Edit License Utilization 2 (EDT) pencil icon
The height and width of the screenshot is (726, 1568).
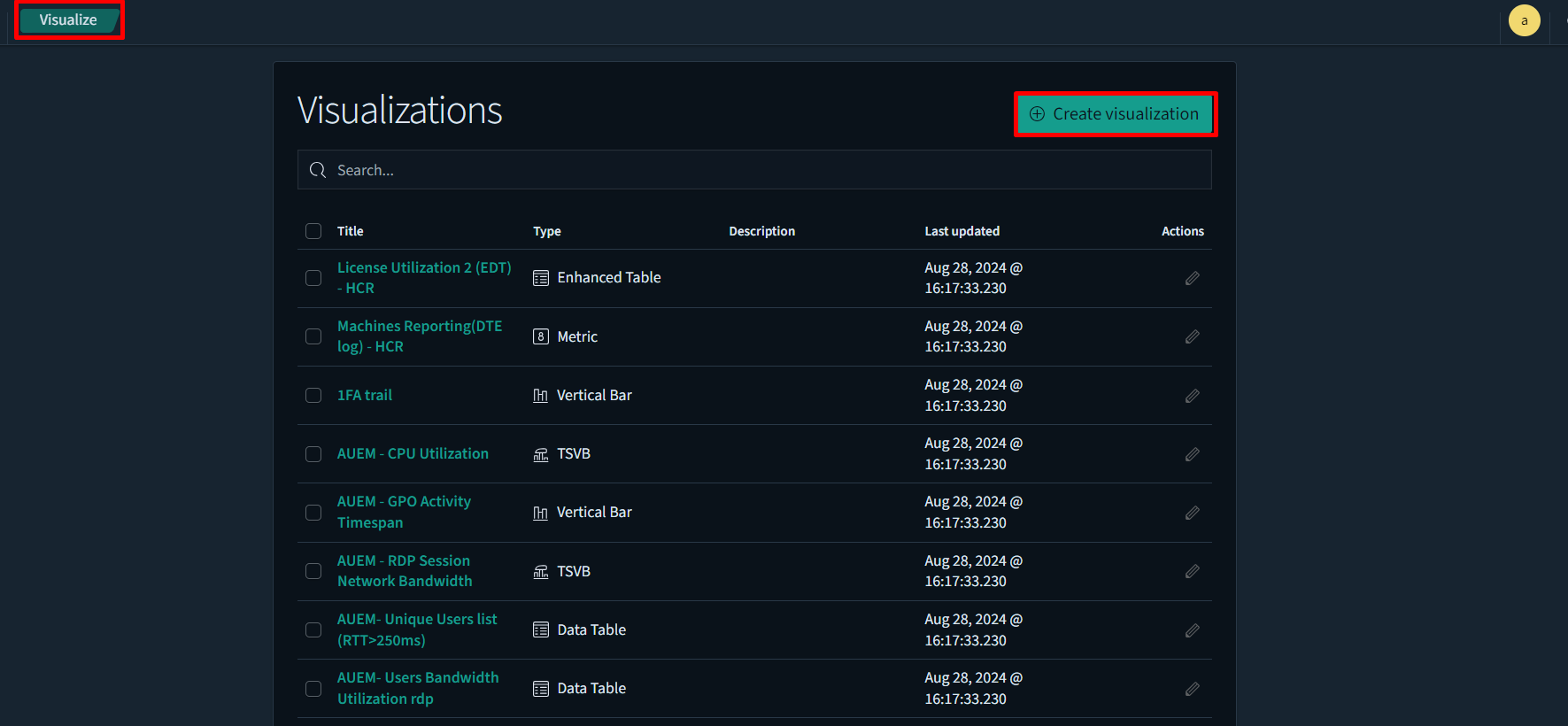[1192, 278]
